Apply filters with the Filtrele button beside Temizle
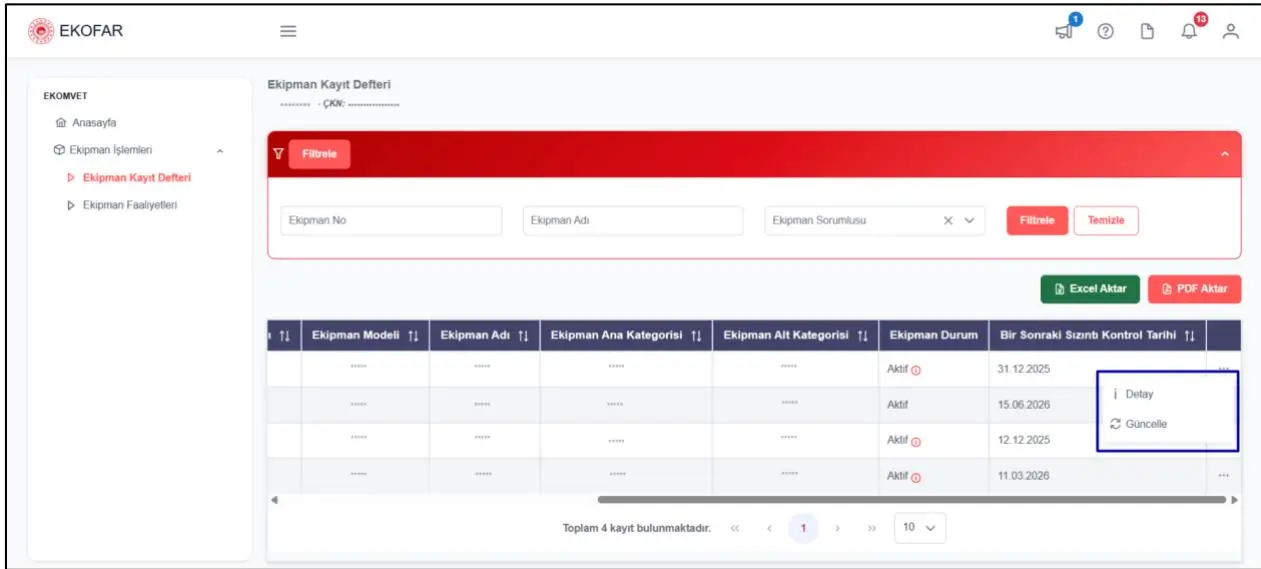The image size is (1261, 569). 1037,221
